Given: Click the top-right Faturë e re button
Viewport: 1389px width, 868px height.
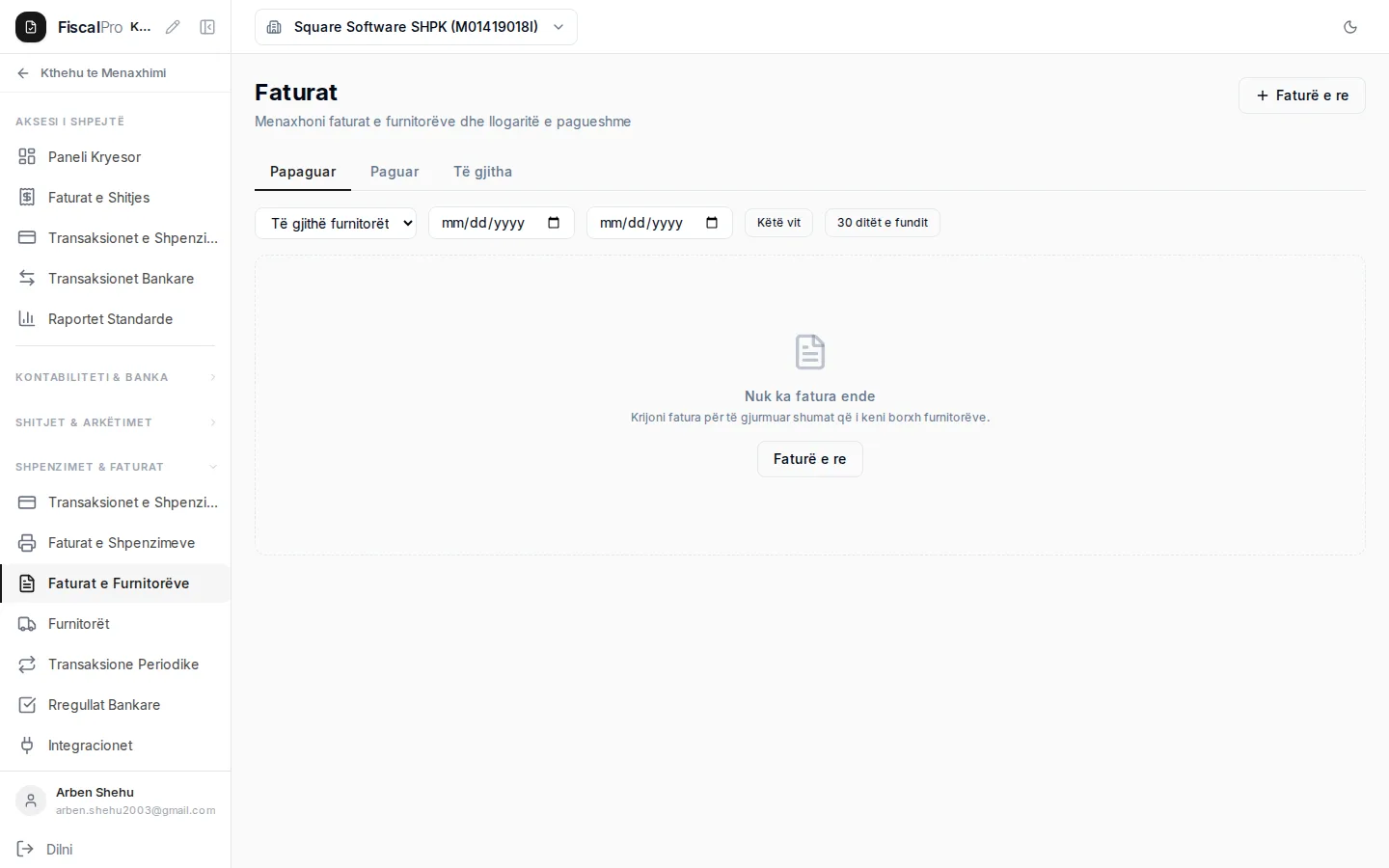Looking at the screenshot, I should point(1301,95).
